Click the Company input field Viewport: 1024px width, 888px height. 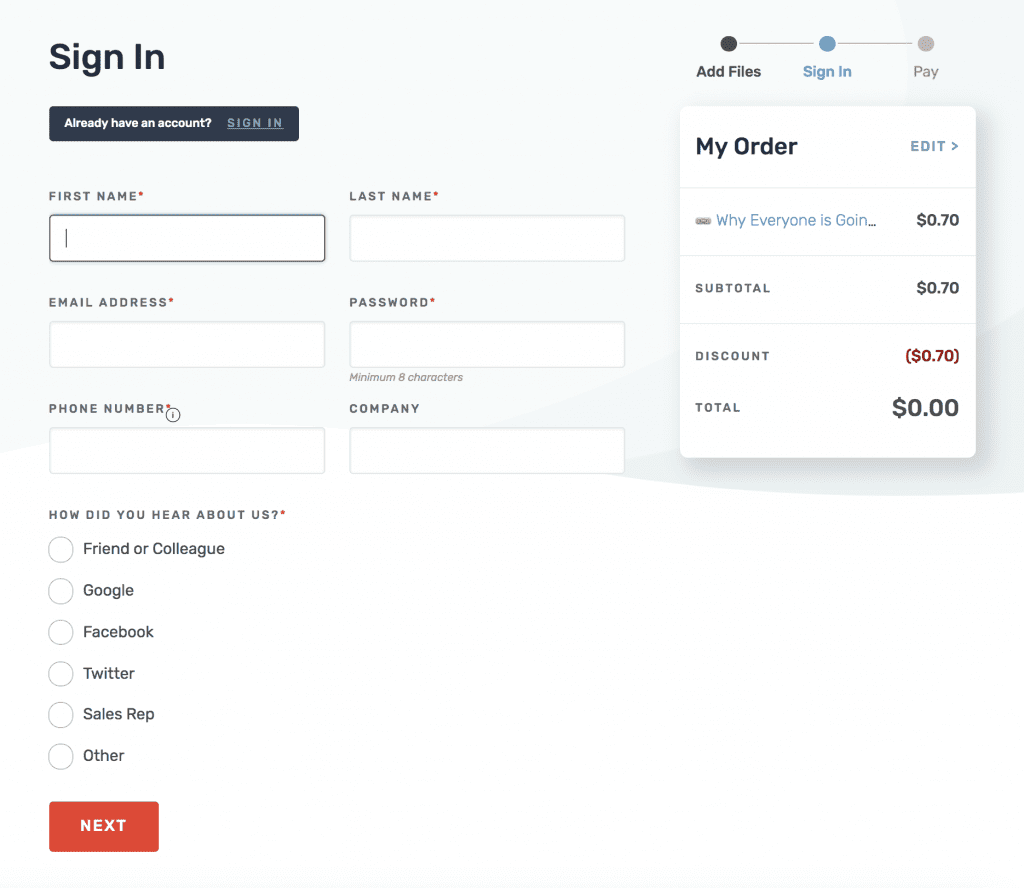point(487,451)
